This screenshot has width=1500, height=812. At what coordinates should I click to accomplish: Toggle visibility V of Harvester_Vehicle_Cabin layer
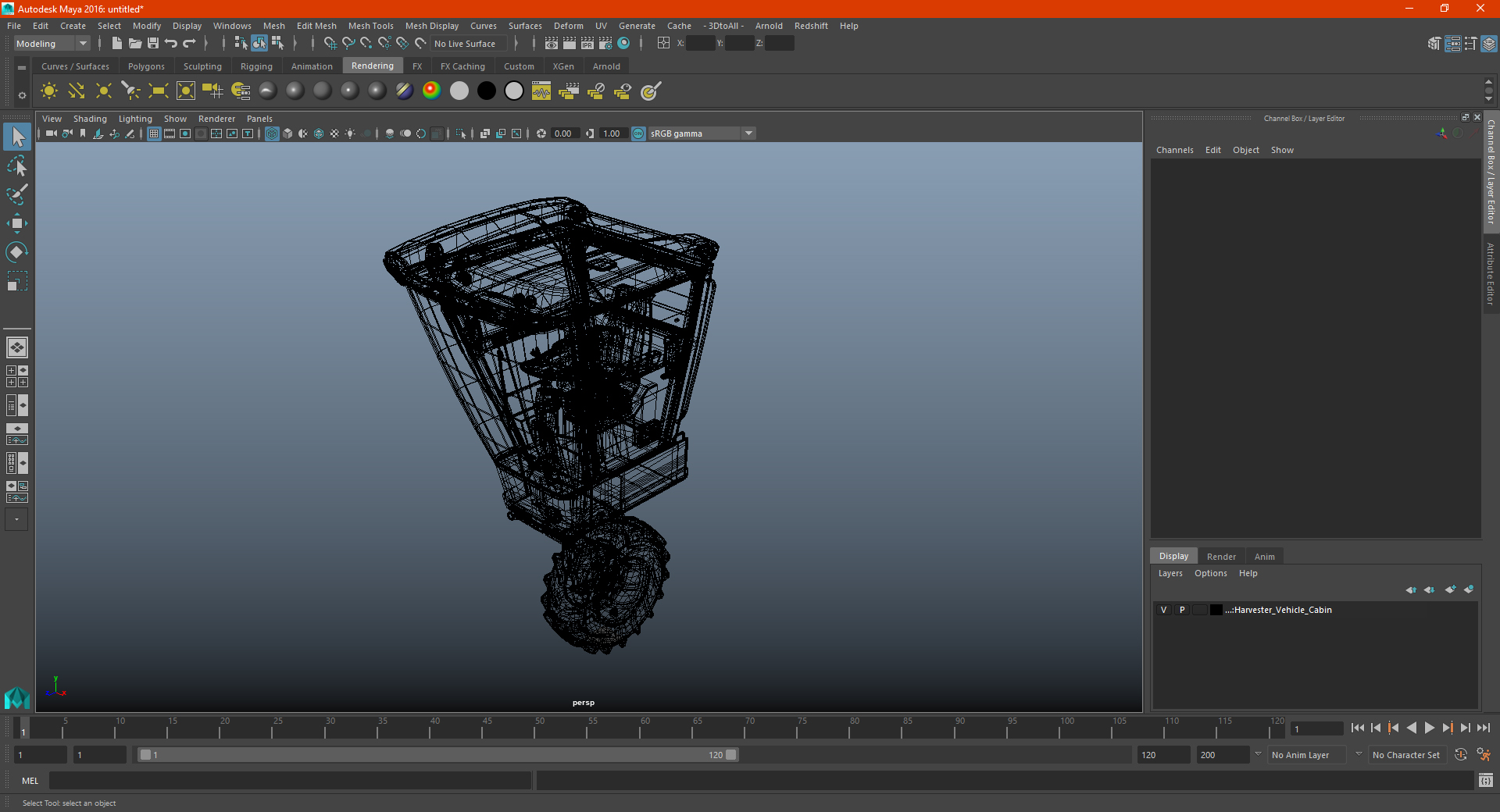(1163, 610)
